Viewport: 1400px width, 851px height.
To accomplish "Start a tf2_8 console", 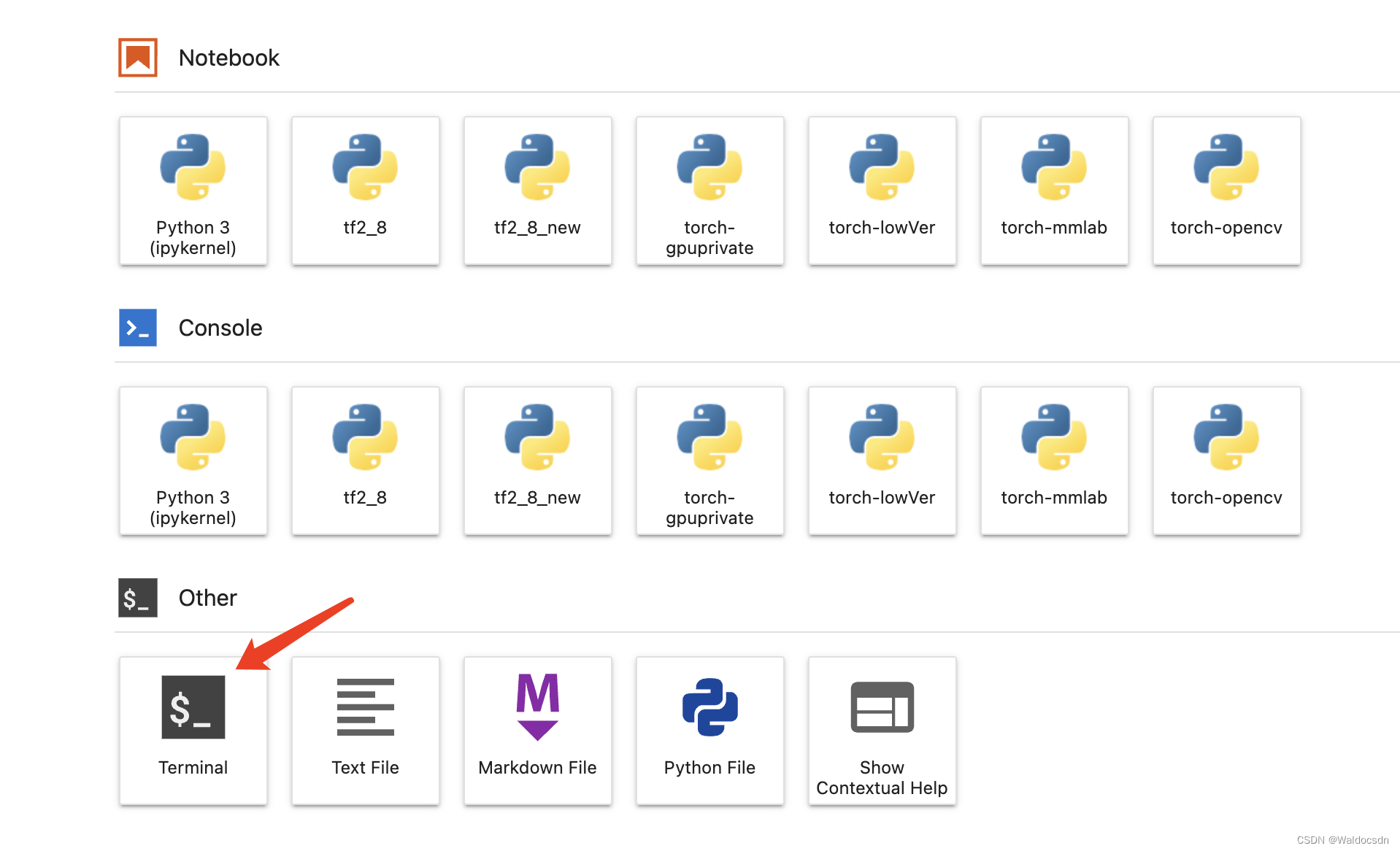I will [366, 461].
